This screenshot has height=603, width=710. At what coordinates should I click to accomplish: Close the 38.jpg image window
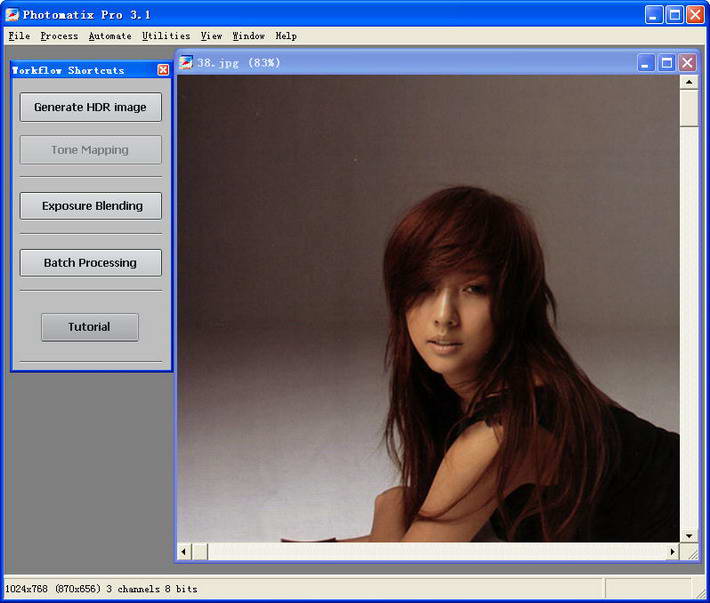click(x=687, y=62)
